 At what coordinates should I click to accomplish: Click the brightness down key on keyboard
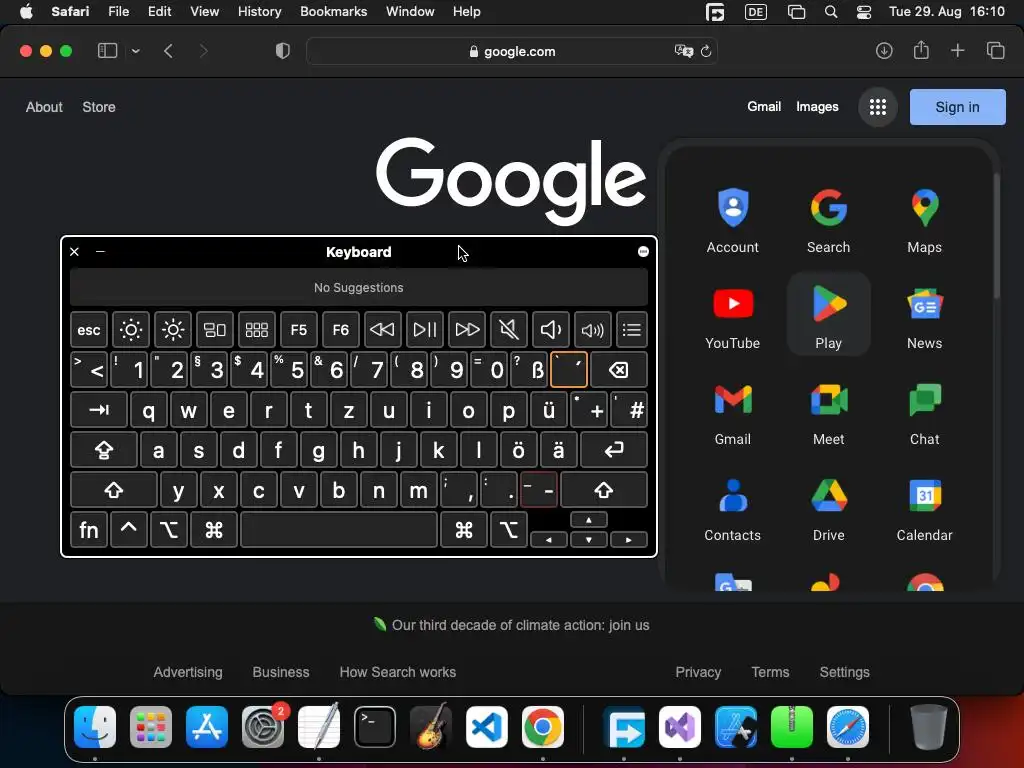pyautogui.click(x=131, y=330)
